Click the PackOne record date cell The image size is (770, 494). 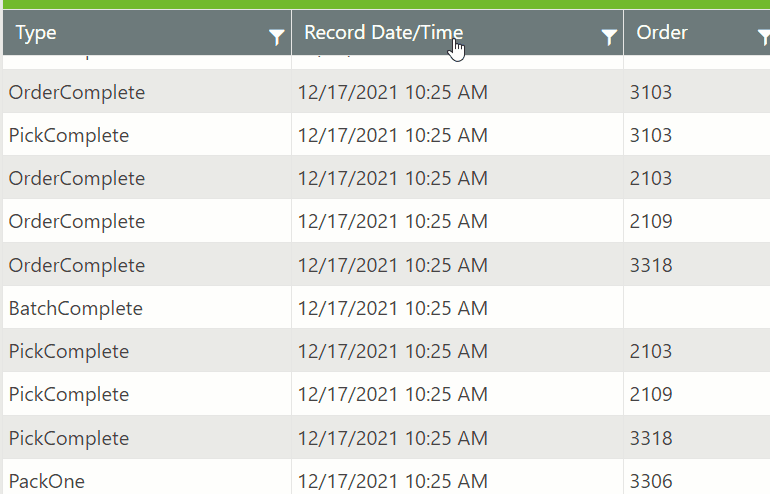click(x=393, y=481)
